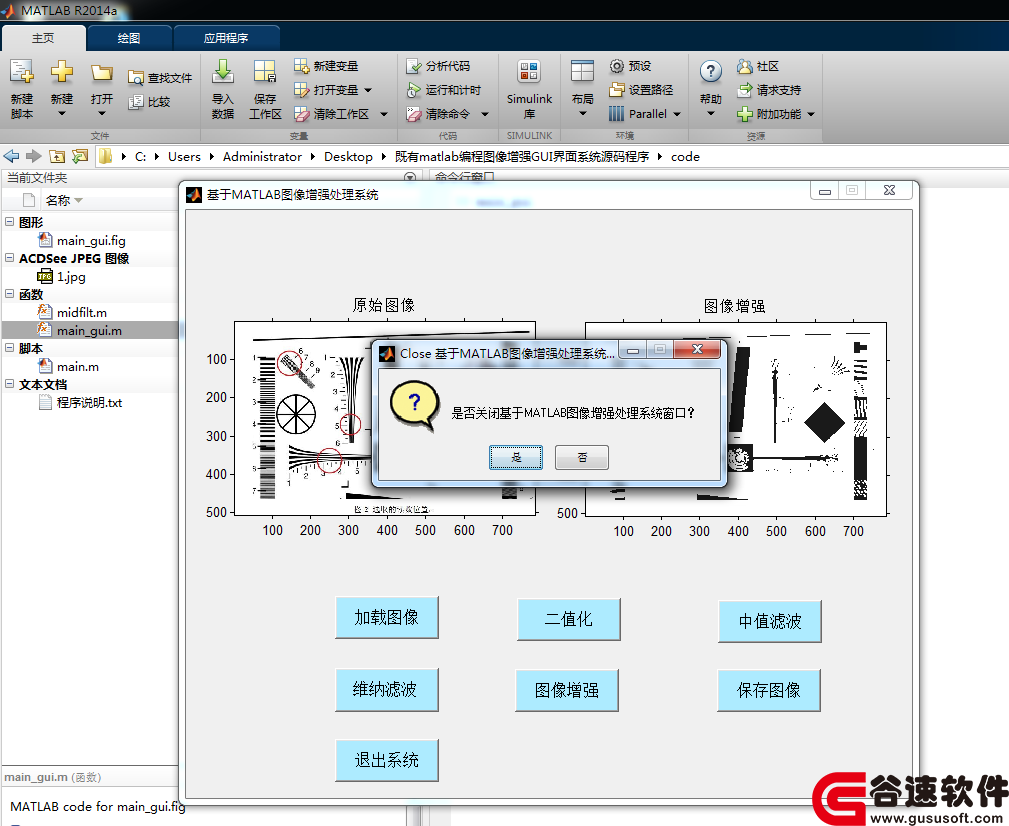The image size is (1009, 826).
Task: Open the Simulink 库 library icon
Action: tap(529, 72)
